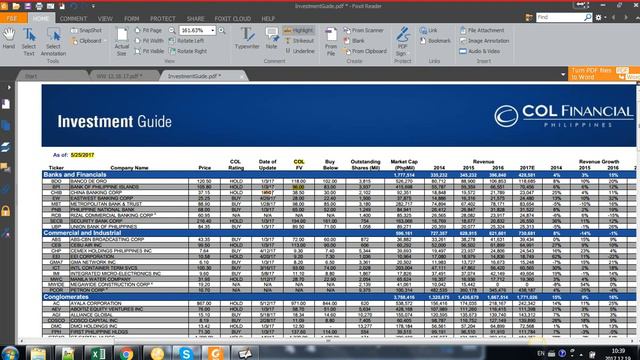The image size is (640, 360).
Task: Rotate the page left
Action: [x=187, y=41]
